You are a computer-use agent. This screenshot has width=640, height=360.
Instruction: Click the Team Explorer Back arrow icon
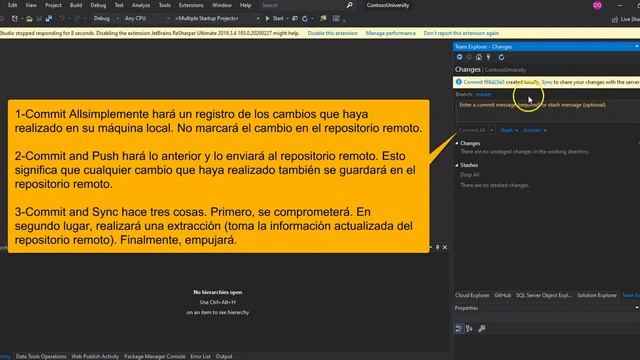tap(460, 57)
